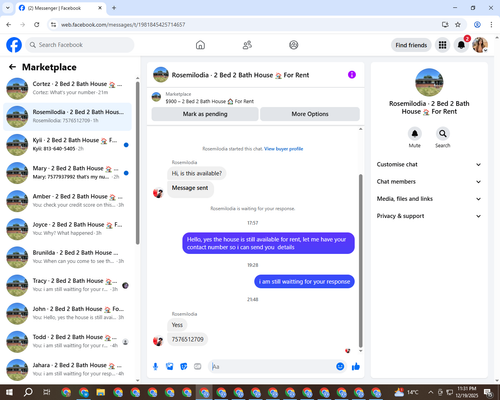Viewport: 500px width, 400px height.
Task: Open Mary conversation
Action: pyautogui.click(x=68, y=173)
